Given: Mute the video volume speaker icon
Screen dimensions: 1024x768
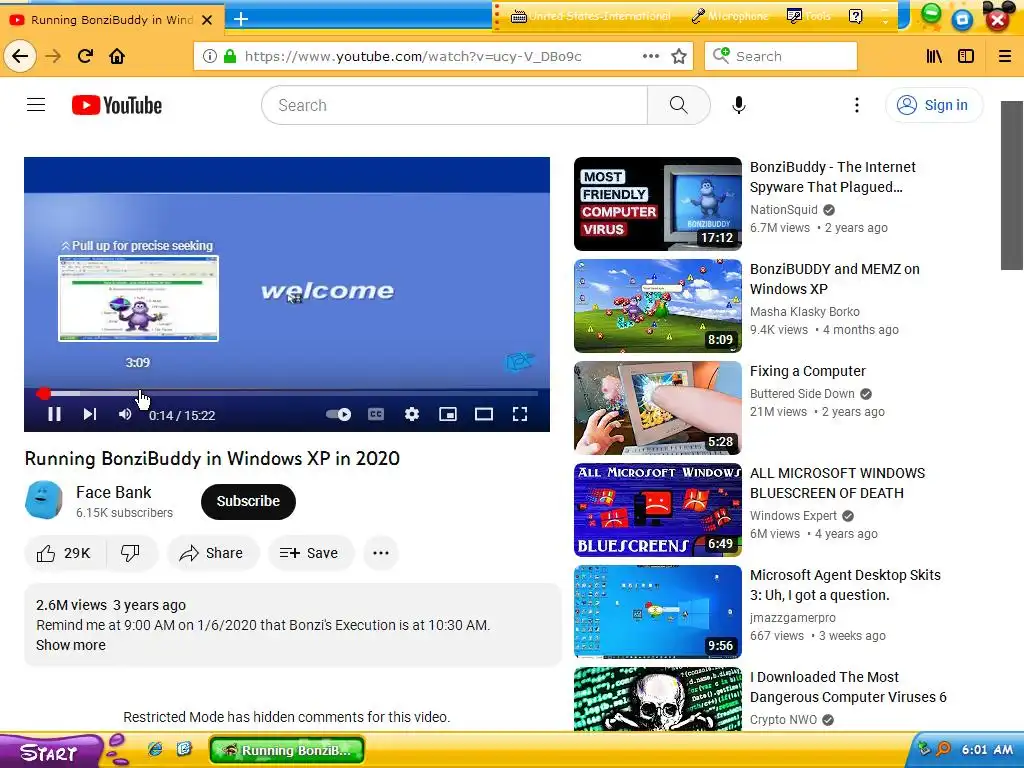Looking at the screenshot, I should click(125, 414).
